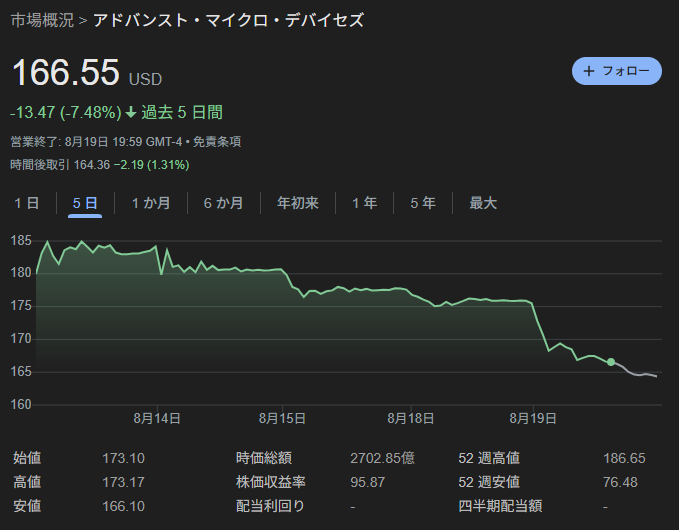Click the 時間後取引 164.36 after-hours text
Viewport: 679px width, 530px height.
60,165
